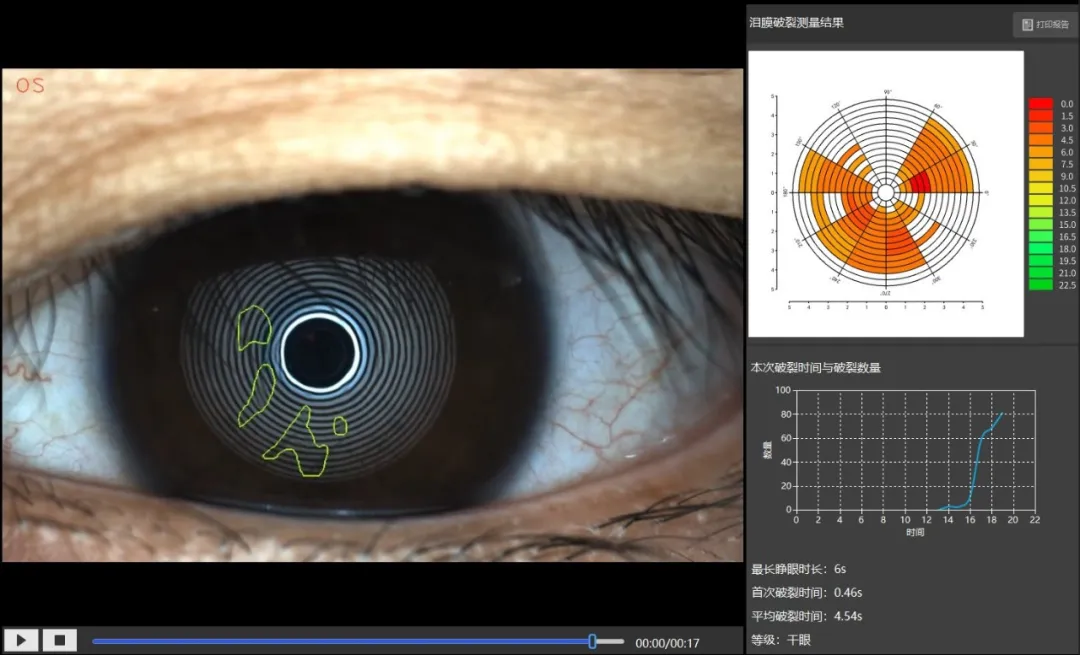
Task: Click the playback progress slider handle
Action: (x=592, y=641)
